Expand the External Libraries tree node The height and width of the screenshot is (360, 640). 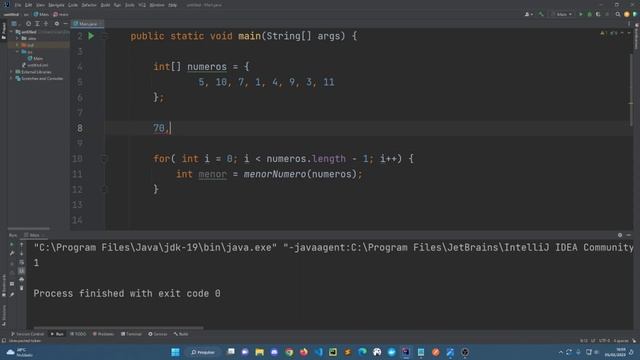[x=11, y=72]
